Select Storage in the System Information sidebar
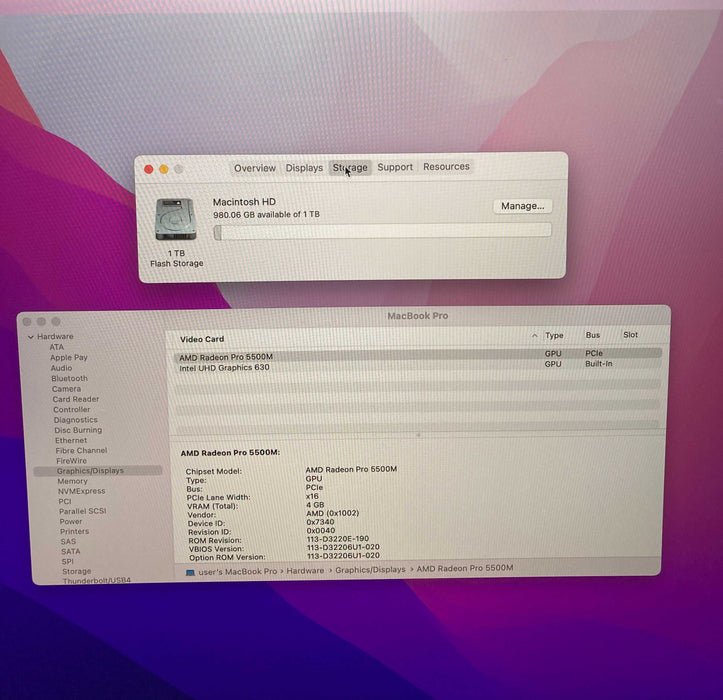Screen dimensions: 723x700 (x=77, y=571)
